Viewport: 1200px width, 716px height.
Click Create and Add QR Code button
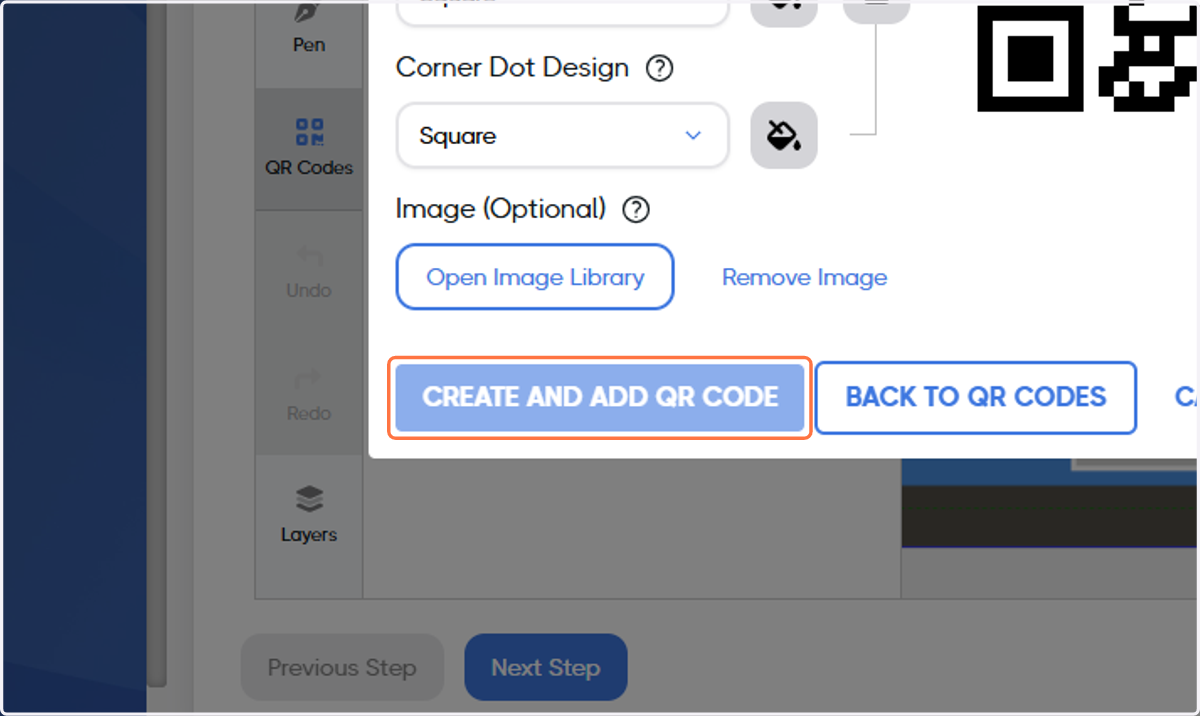600,397
